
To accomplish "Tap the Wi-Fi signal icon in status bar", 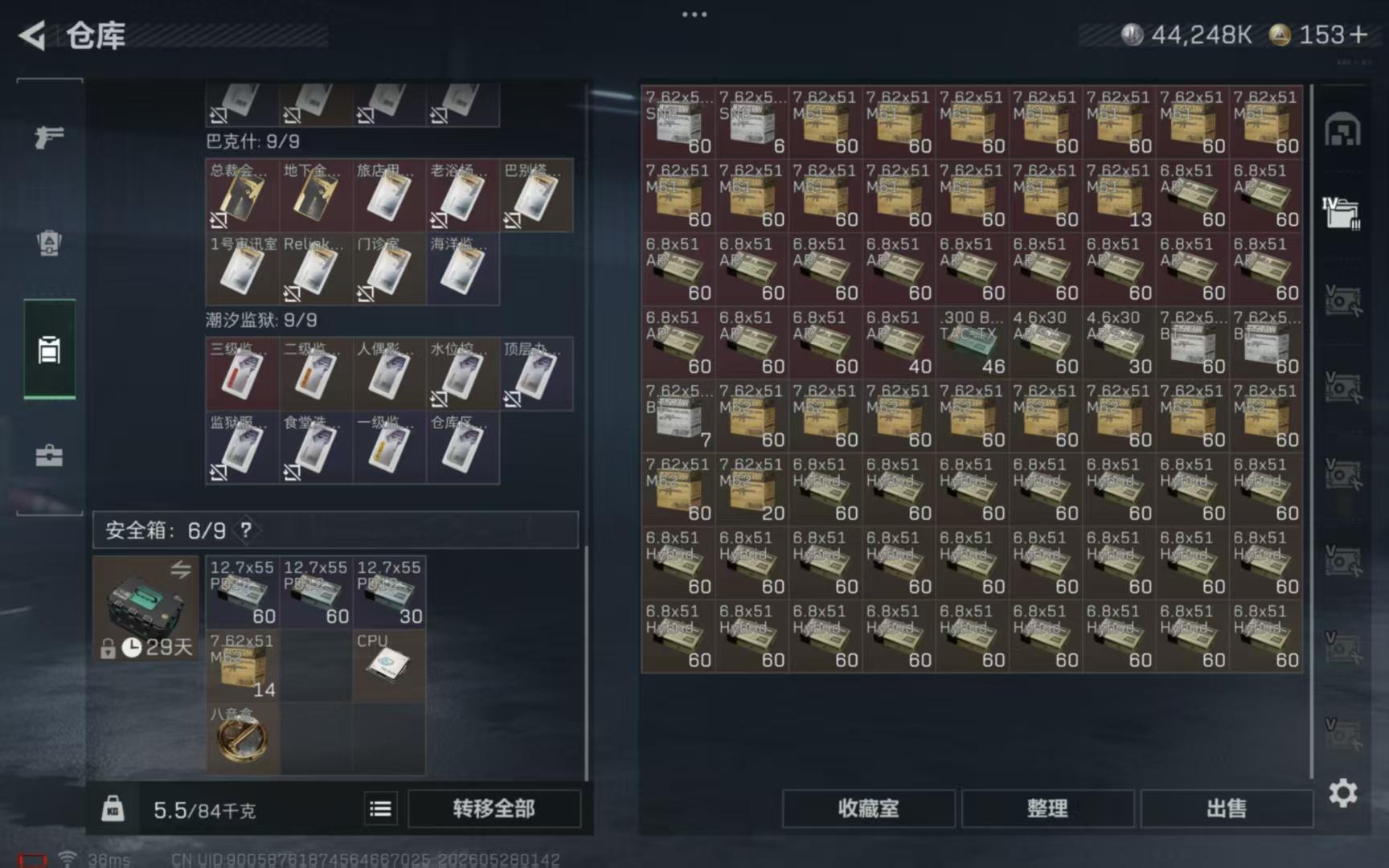I will pyautogui.click(x=68, y=859).
